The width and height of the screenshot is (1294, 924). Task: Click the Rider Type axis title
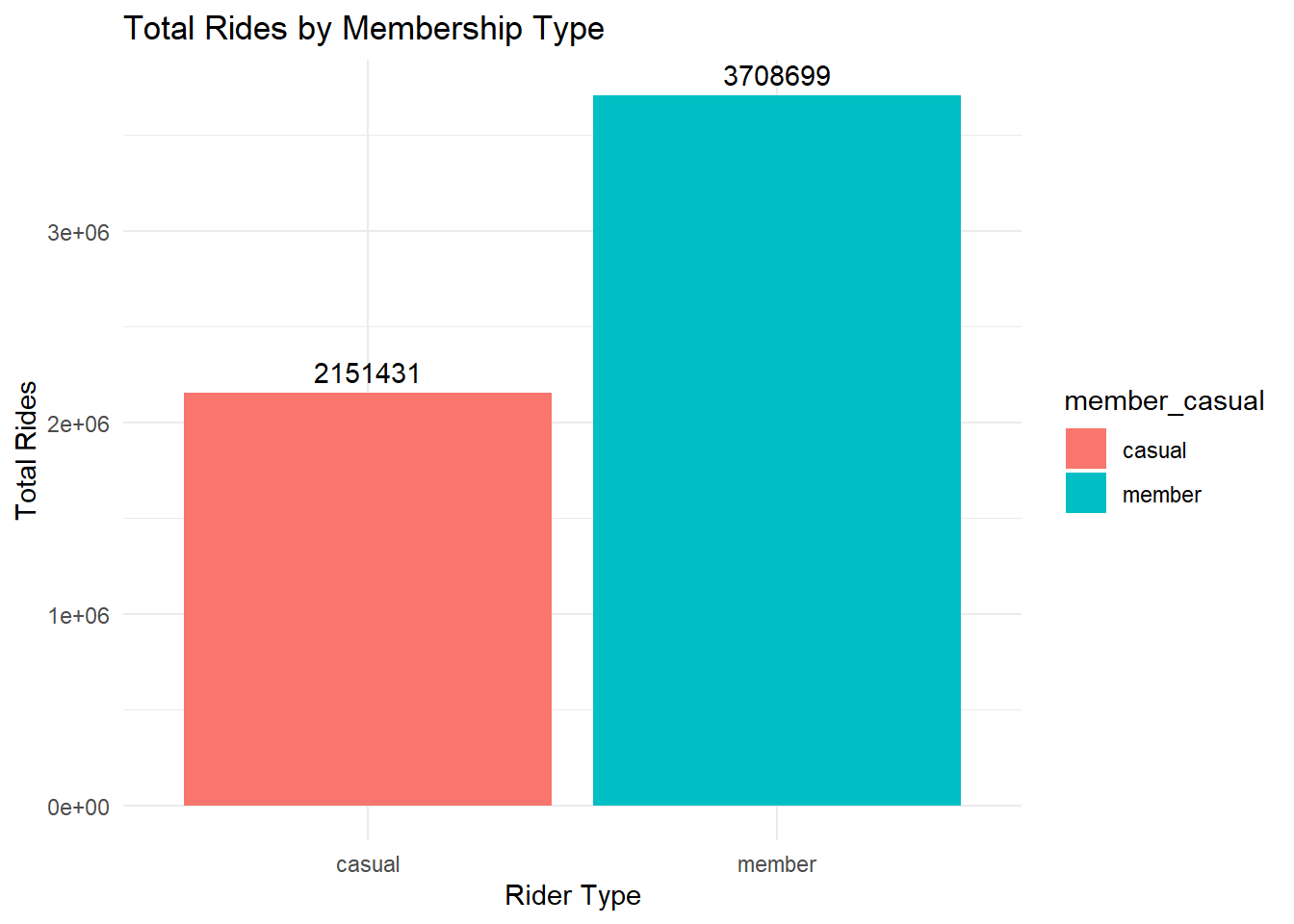[572, 895]
